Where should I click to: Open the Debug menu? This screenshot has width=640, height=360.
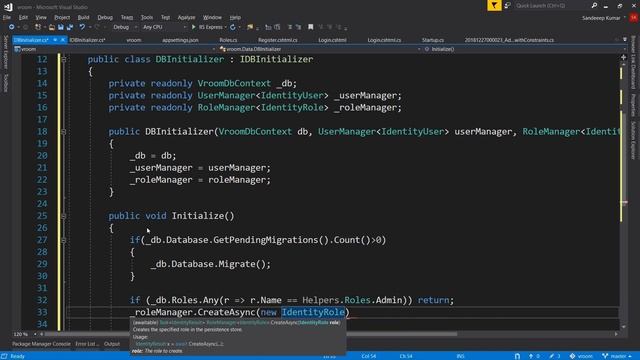tap(105, 18)
